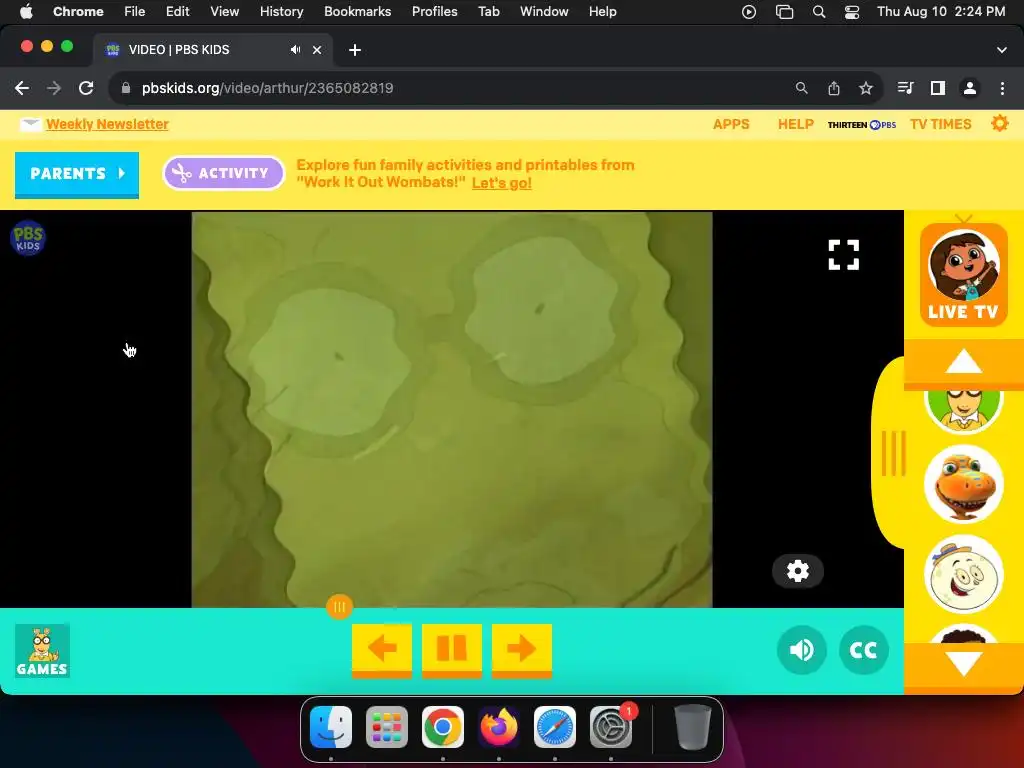Viewport: 1024px width, 768px height.
Task: Open Launchpad from the Dock
Action: (x=387, y=727)
